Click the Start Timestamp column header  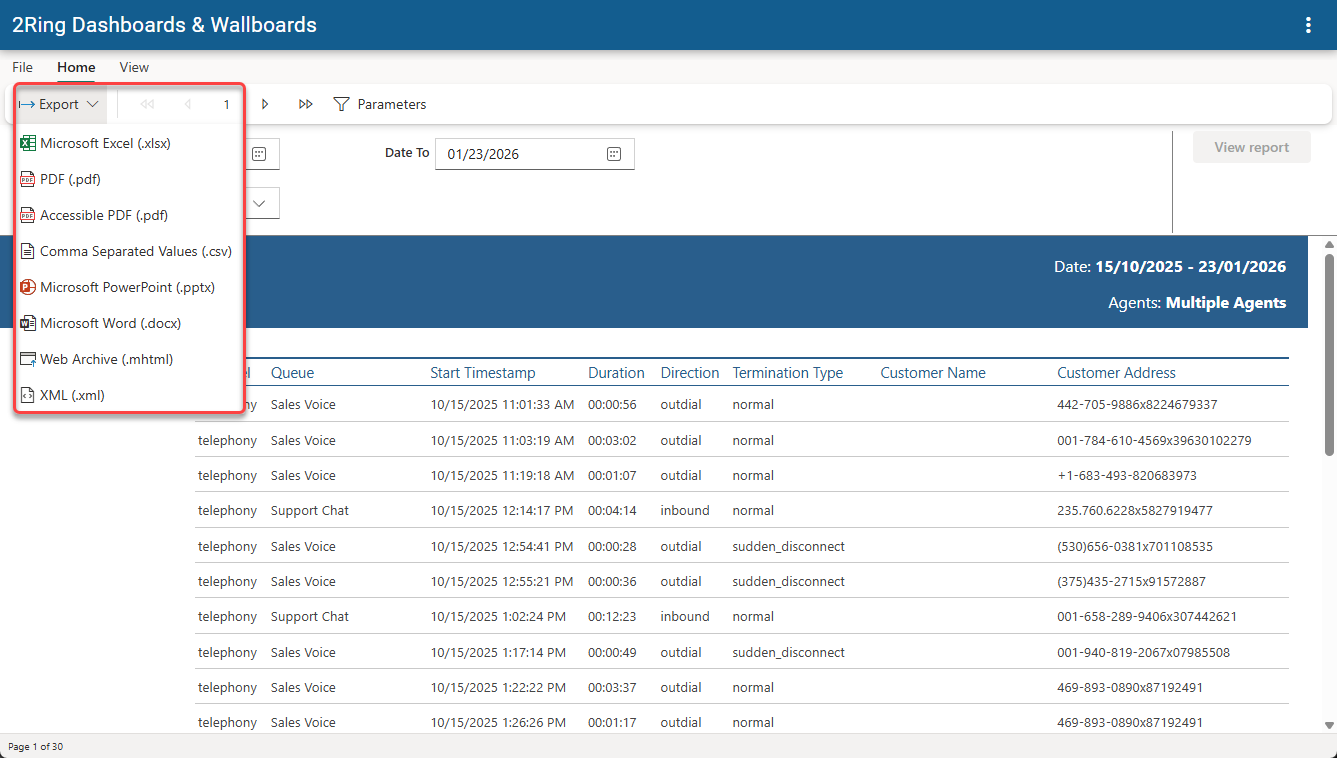[x=483, y=373]
